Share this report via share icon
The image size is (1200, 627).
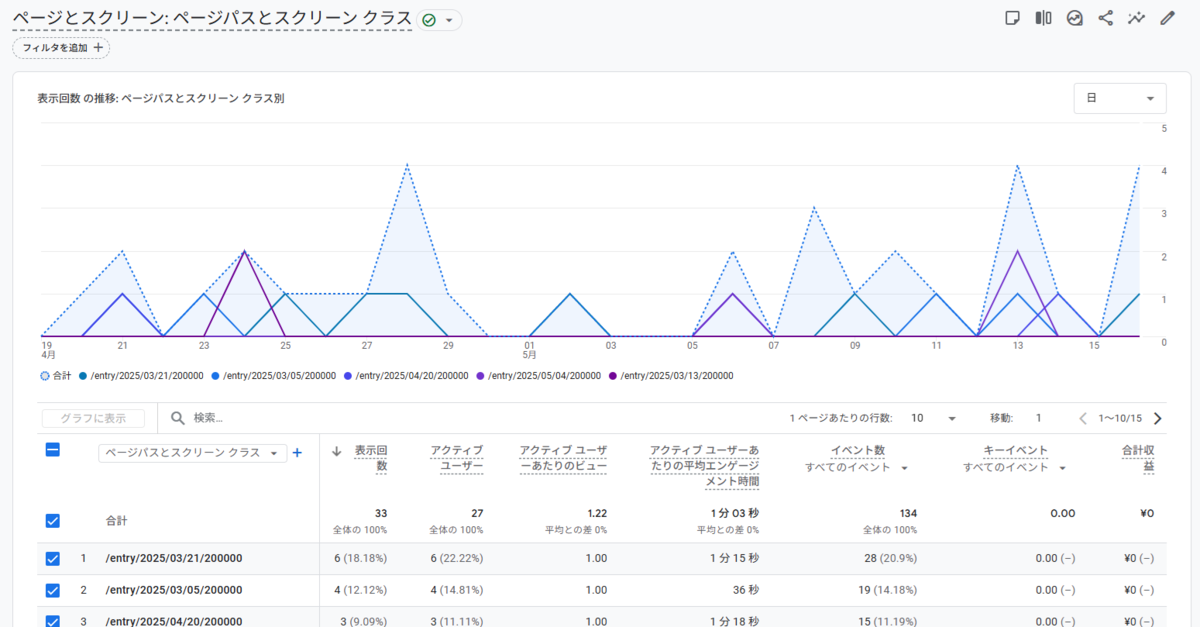tap(1105, 18)
